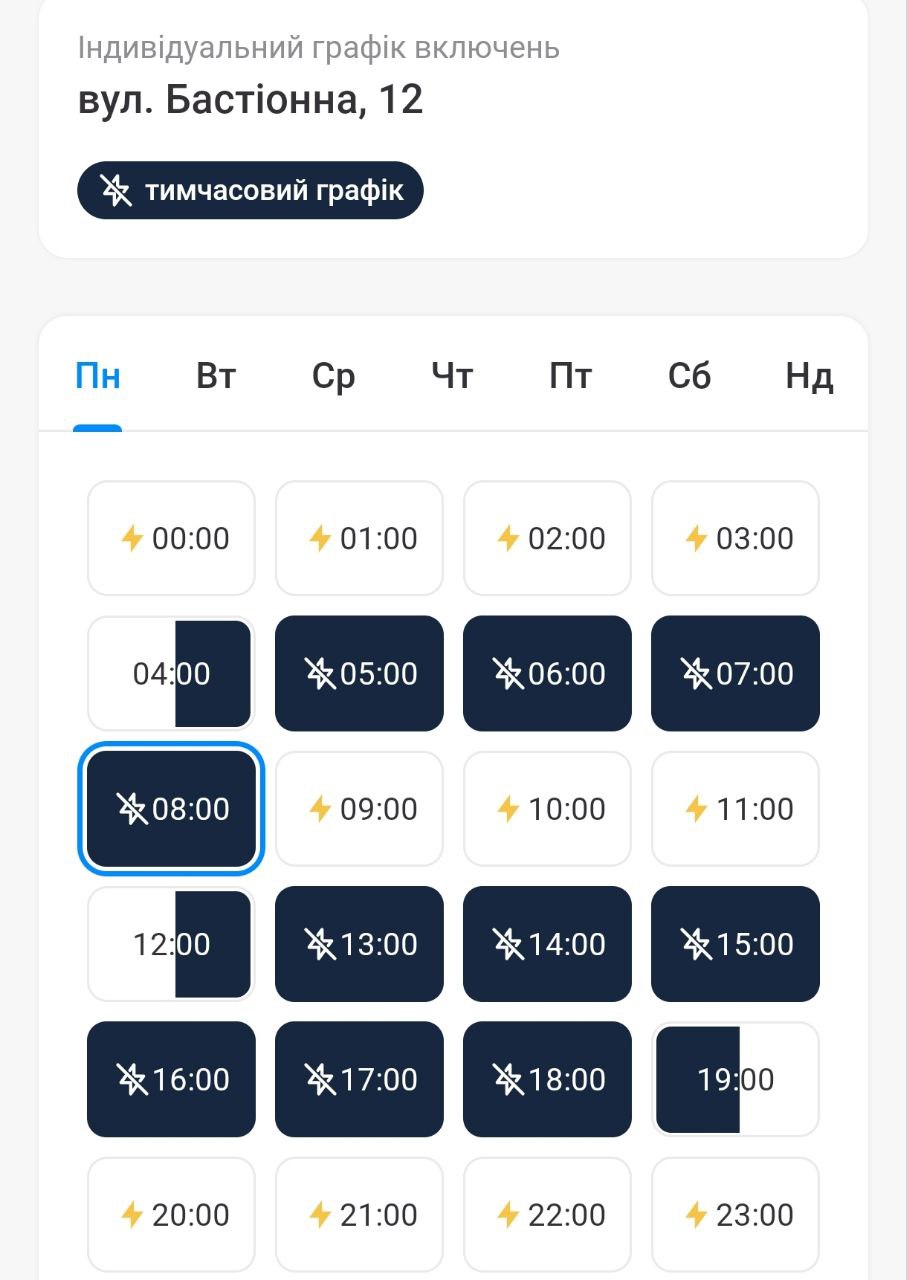This screenshot has width=907, height=1280.
Task: Select the half-outage 04:00 time slot
Action: coord(171,674)
